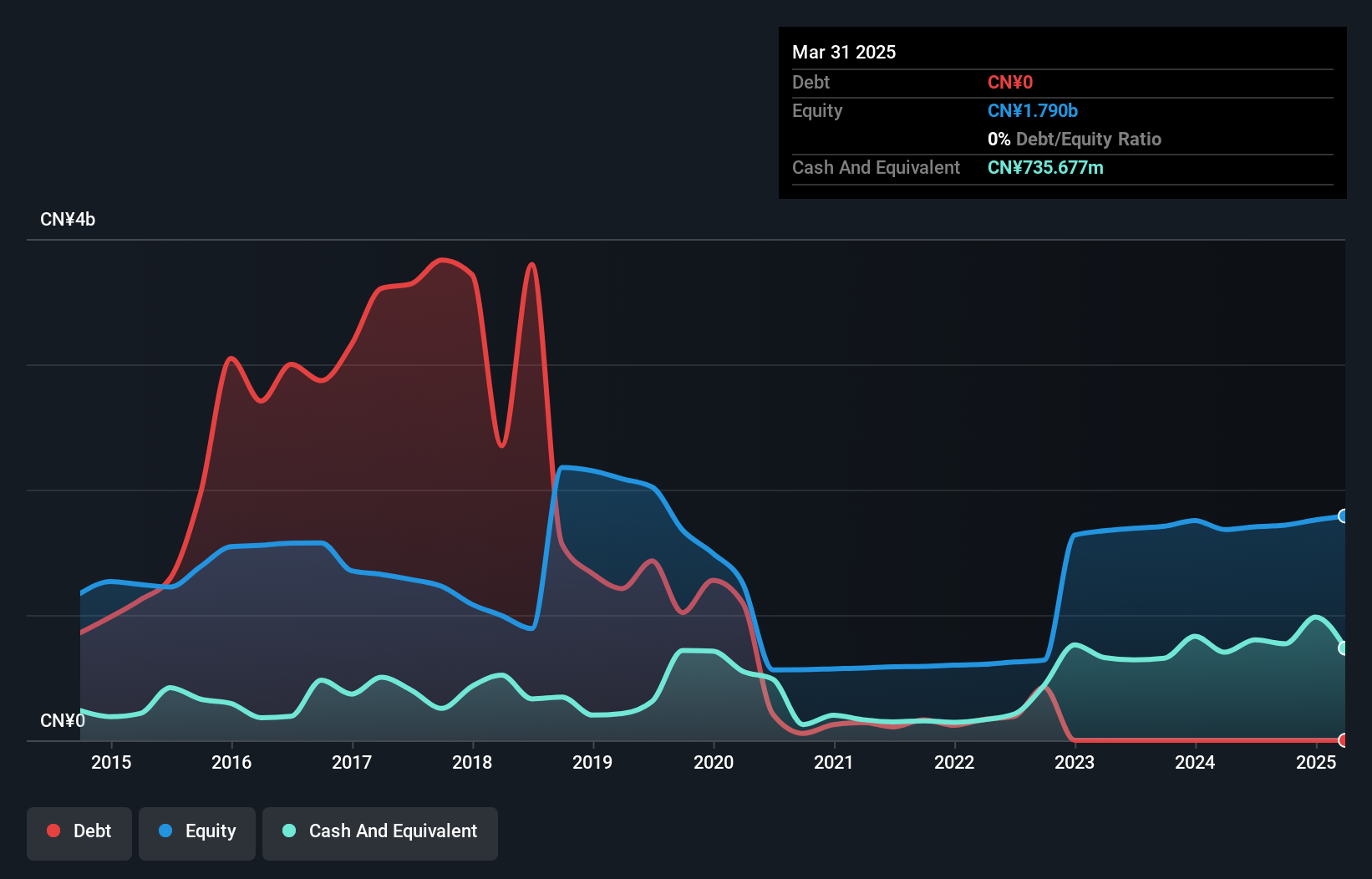Click the 2023 x-axis label

pos(1075,762)
